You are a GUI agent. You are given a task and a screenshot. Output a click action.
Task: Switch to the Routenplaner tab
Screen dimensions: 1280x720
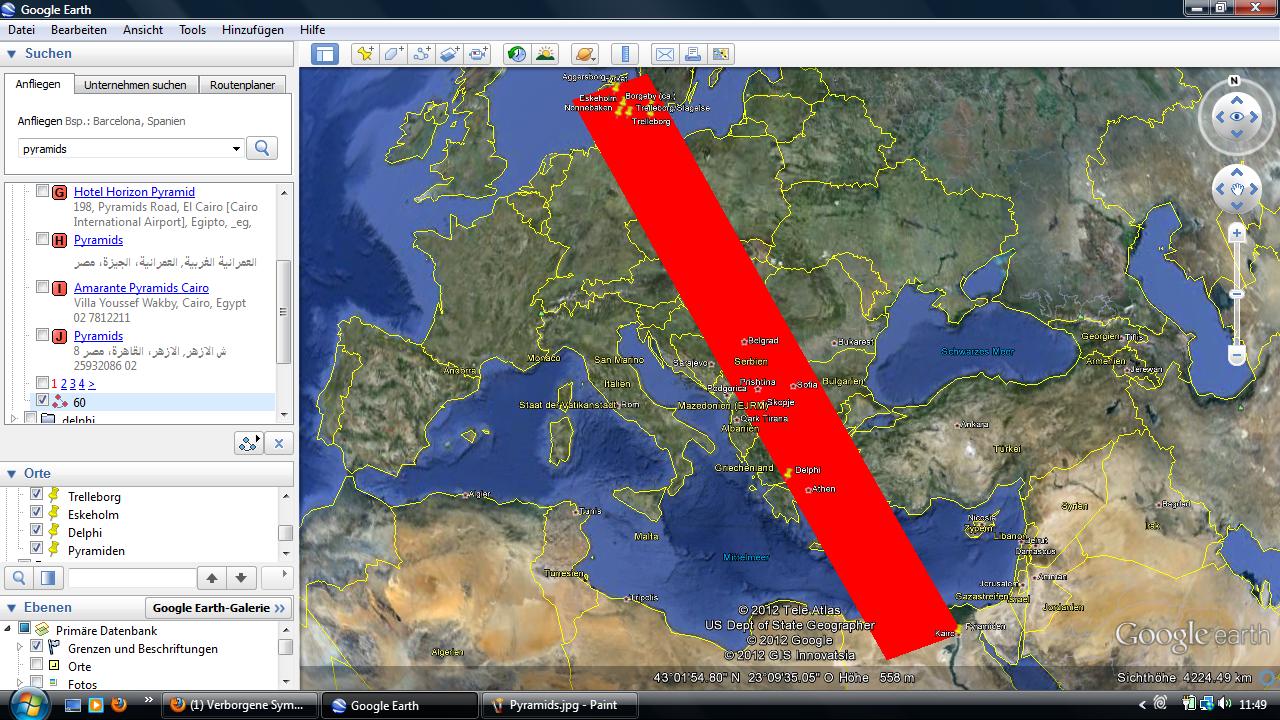[242, 85]
